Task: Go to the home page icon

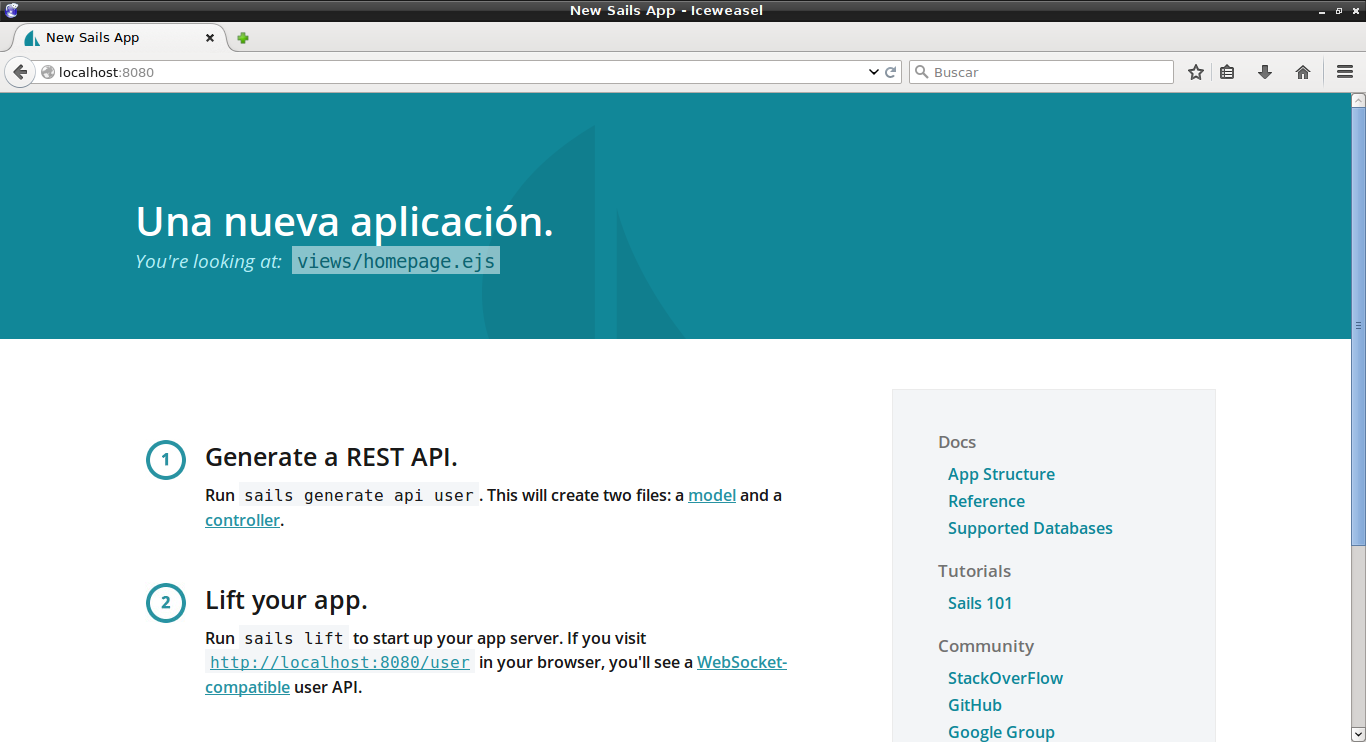Action: coord(1303,72)
